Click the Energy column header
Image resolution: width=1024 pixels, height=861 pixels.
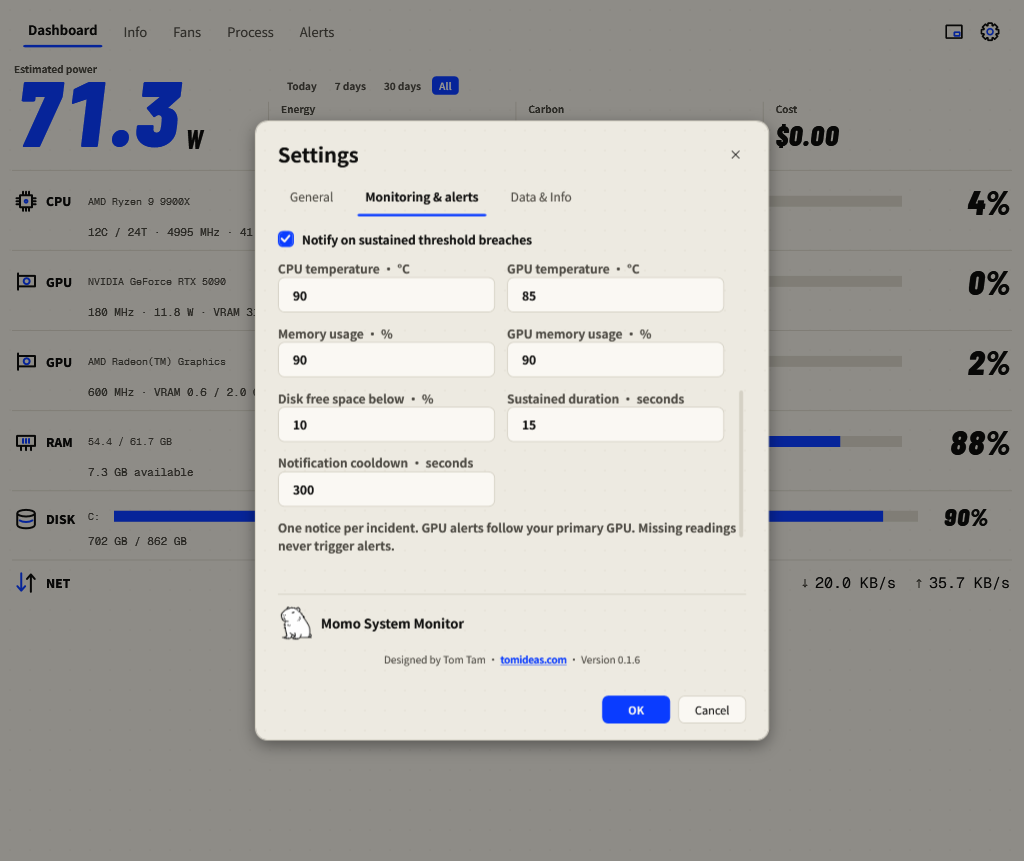pyautogui.click(x=298, y=109)
